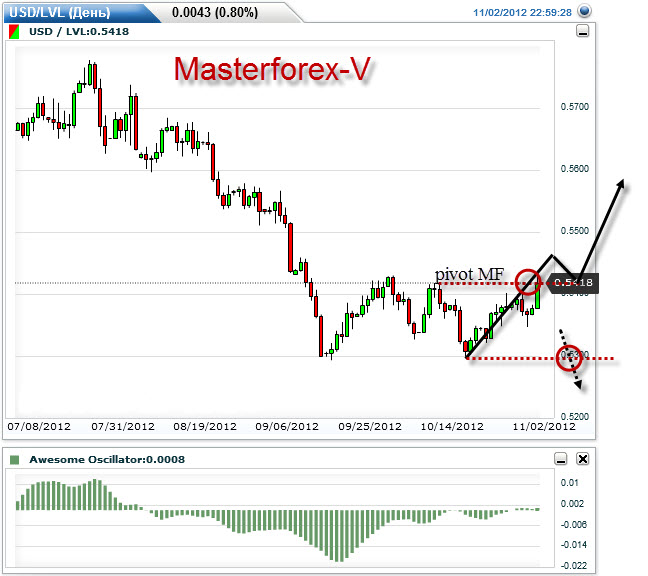Image resolution: width=648 pixels, height=576 pixels.
Task: Click the 0.002 oscillator axis label
Action: click(572, 504)
